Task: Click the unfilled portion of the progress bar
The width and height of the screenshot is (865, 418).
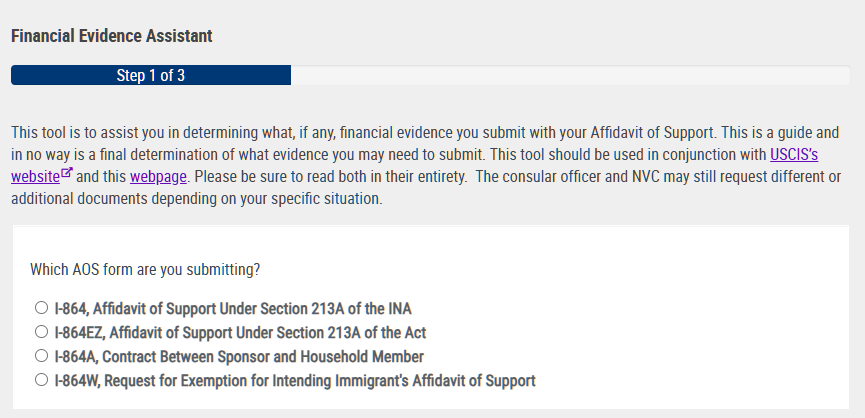Action: point(570,75)
